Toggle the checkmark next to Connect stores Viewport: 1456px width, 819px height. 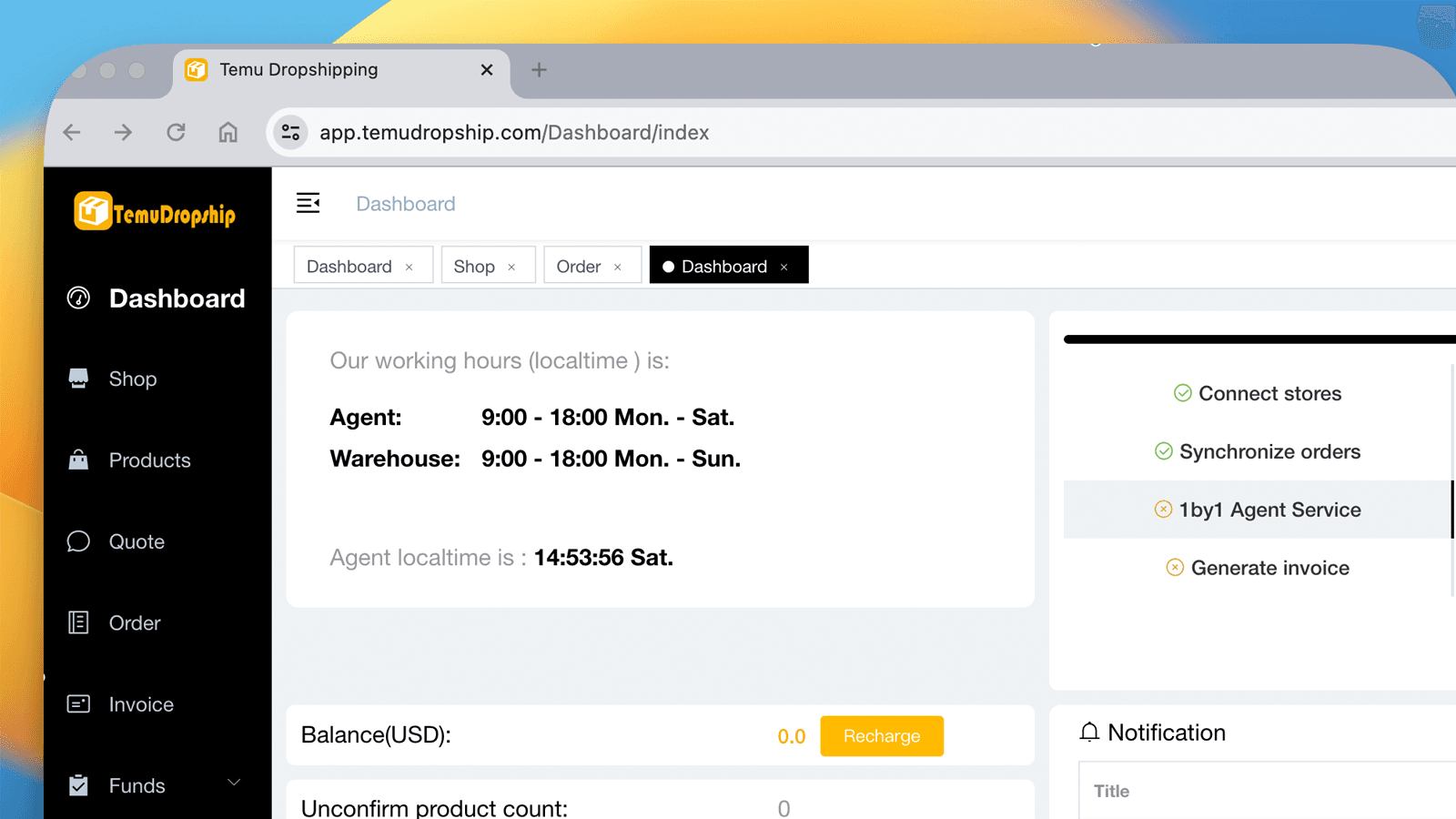point(1182,393)
